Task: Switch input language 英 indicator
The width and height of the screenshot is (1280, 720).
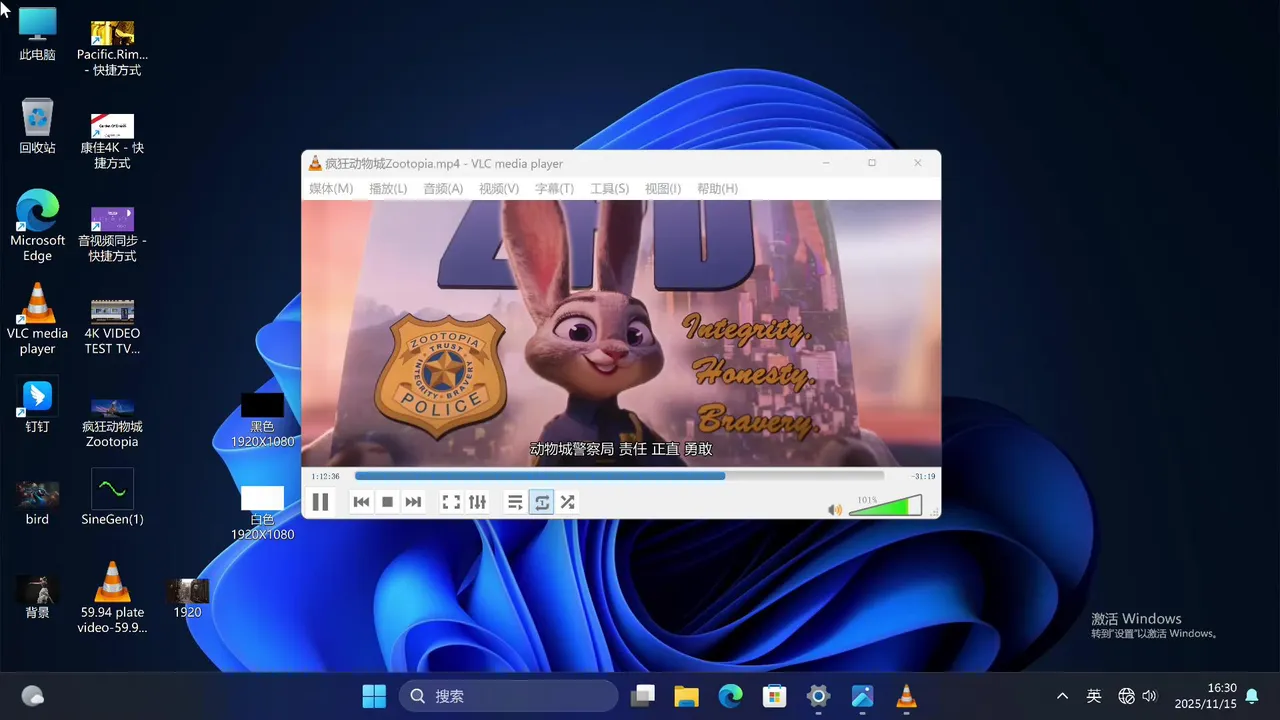Action: click(1094, 696)
